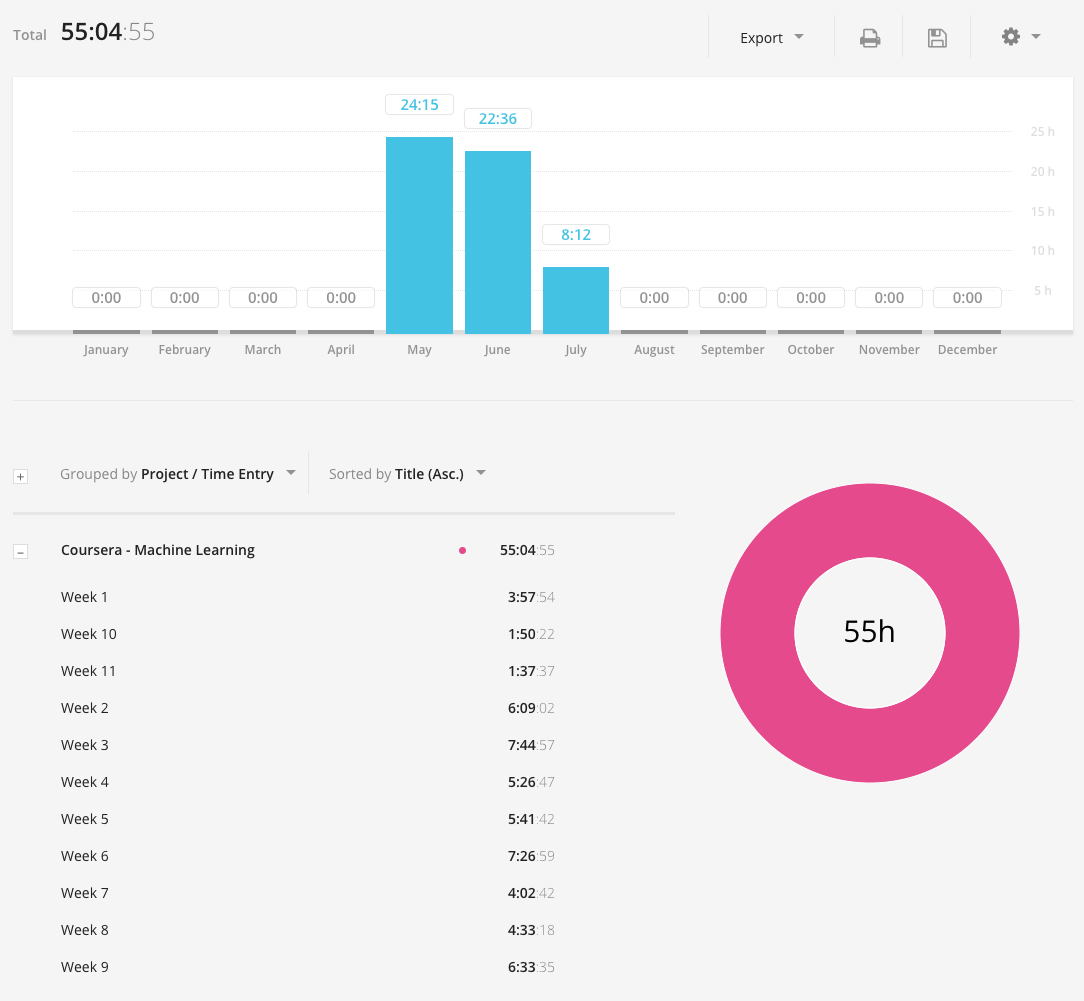This screenshot has height=1001, width=1084.
Task: Click the print report icon
Action: [870, 38]
